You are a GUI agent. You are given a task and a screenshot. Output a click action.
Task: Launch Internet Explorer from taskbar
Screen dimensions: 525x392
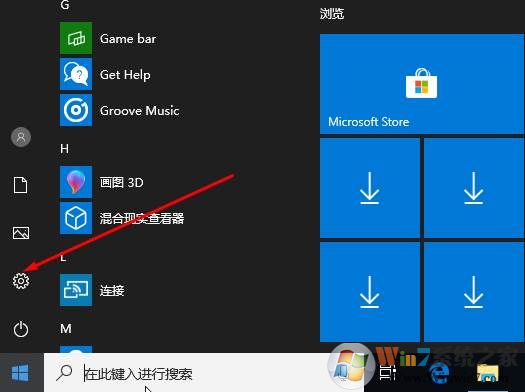click(x=439, y=373)
